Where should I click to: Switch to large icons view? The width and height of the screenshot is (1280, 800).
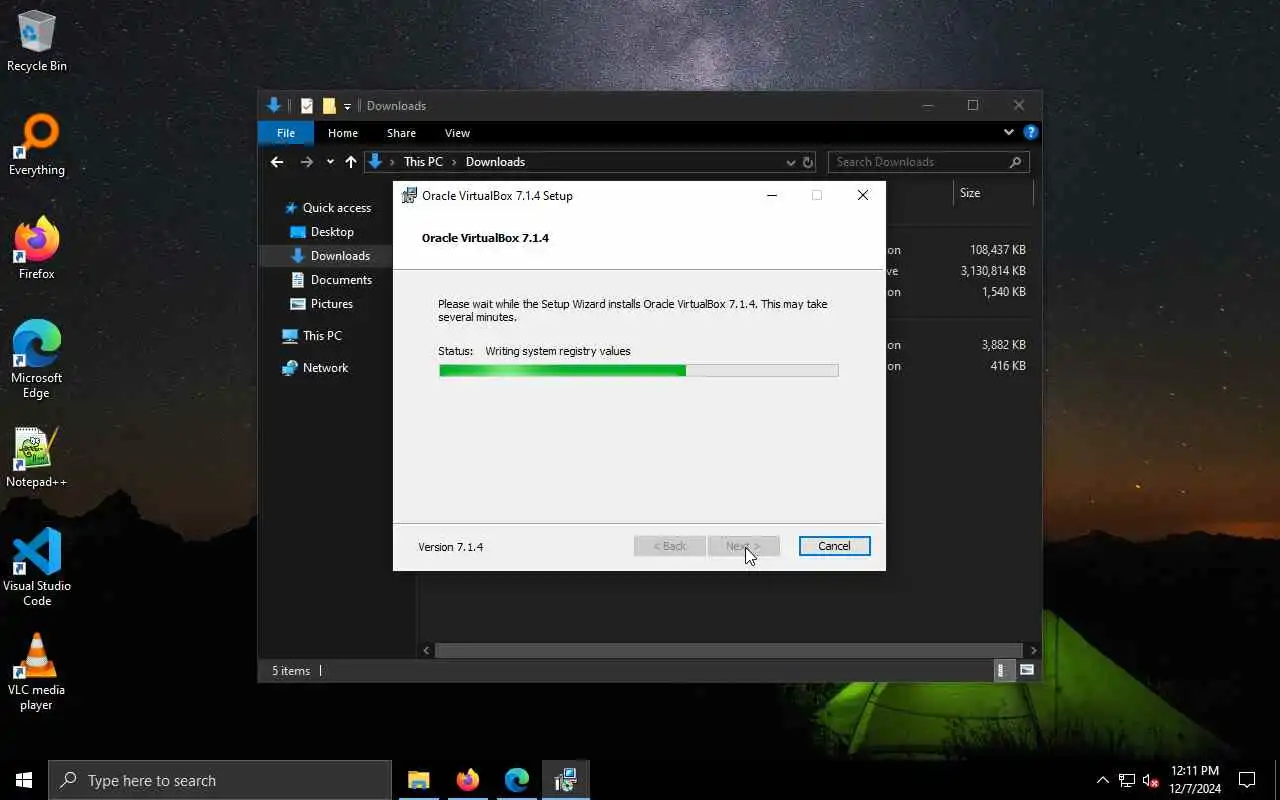pyautogui.click(x=1027, y=671)
